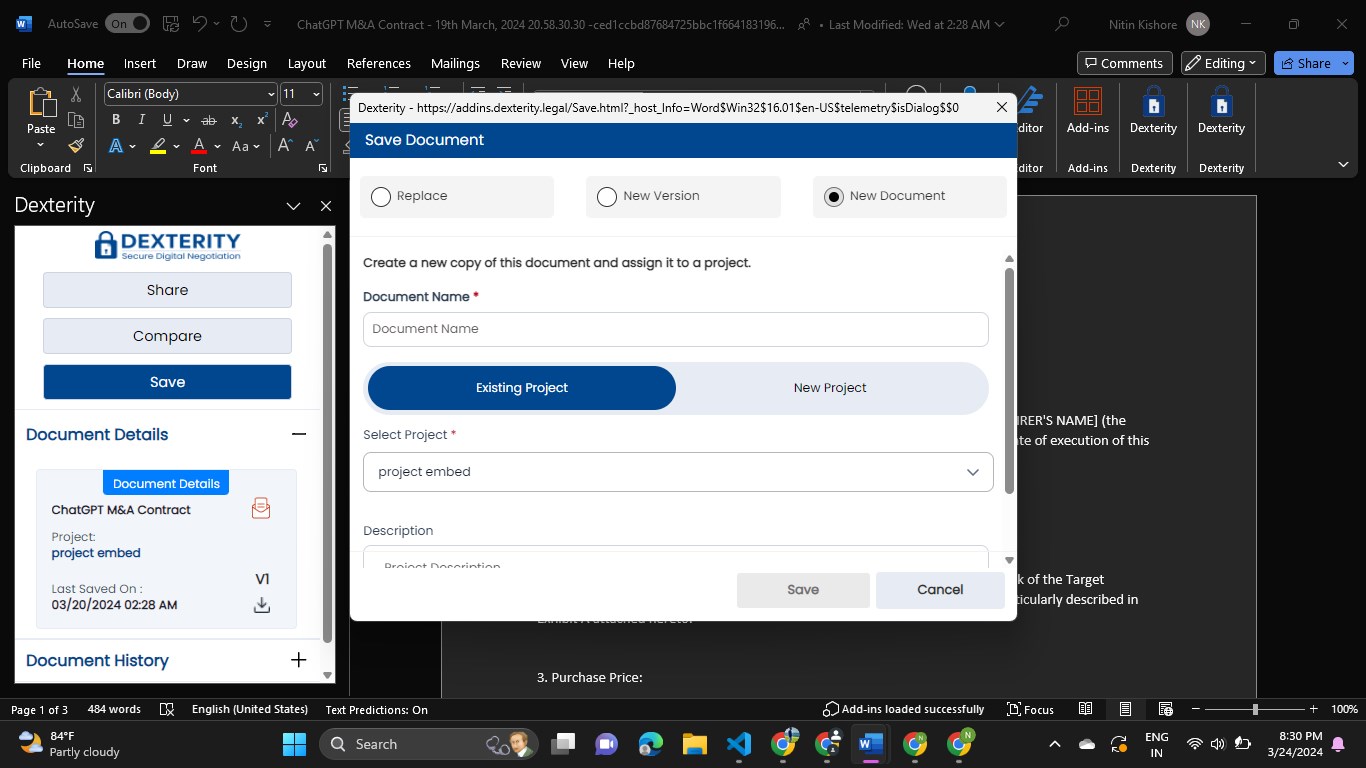Select the New Document radio option
The height and width of the screenshot is (768, 1366).
834,197
